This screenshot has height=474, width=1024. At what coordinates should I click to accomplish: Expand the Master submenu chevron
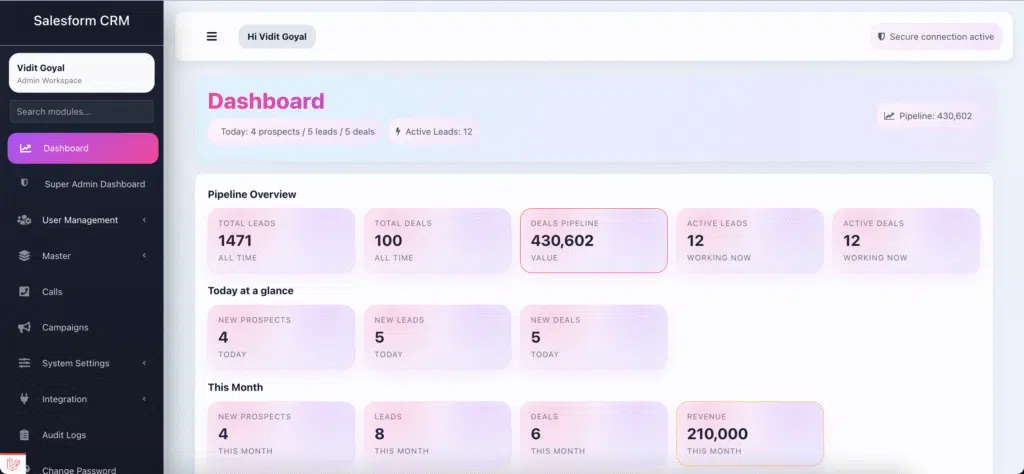click(144, 256)
